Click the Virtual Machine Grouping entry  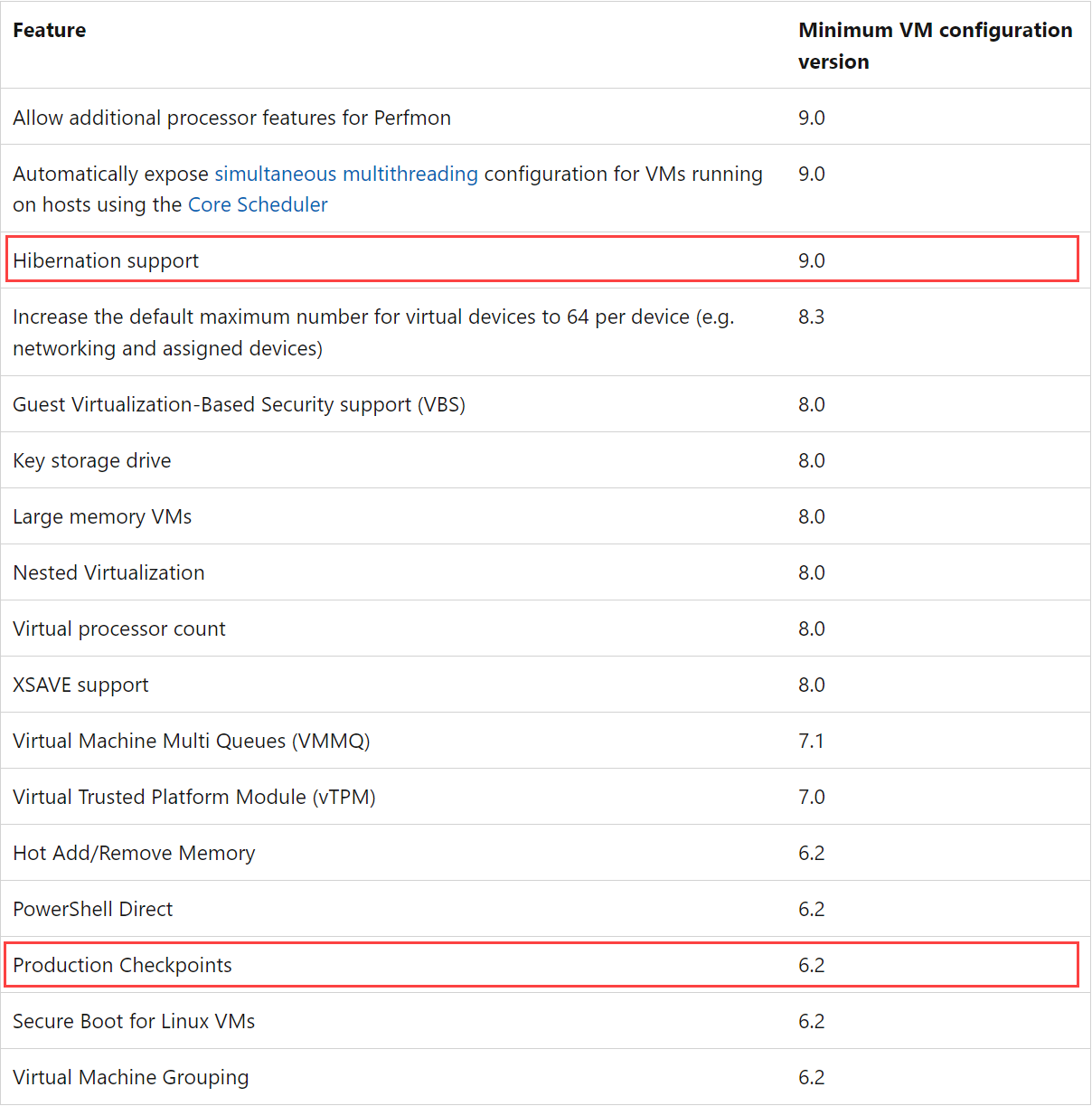coord(131,1077)
